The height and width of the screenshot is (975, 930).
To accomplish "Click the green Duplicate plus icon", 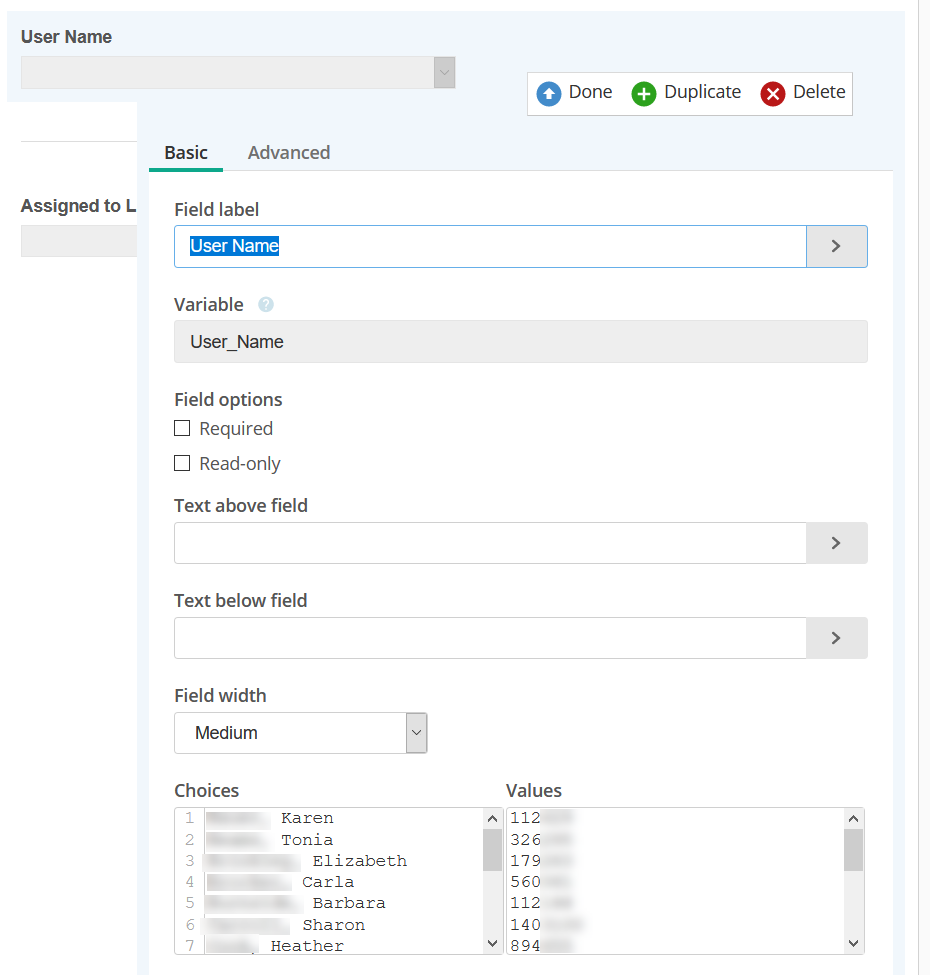I will click(644, 93).
